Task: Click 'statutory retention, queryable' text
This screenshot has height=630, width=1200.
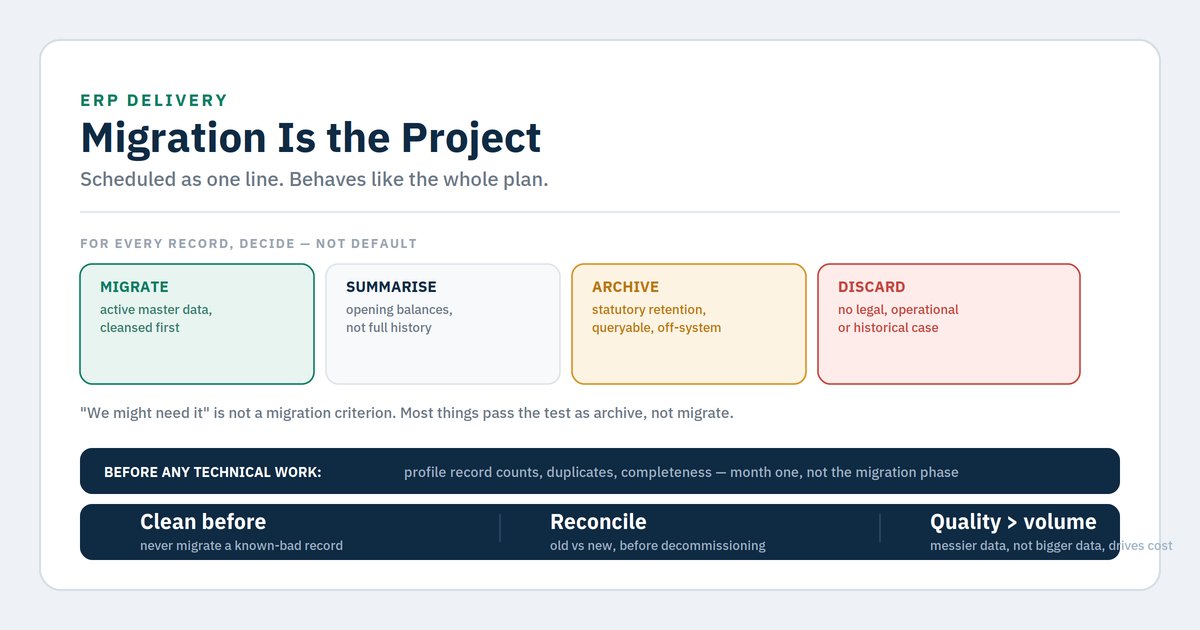Action: tap(656, 319)
